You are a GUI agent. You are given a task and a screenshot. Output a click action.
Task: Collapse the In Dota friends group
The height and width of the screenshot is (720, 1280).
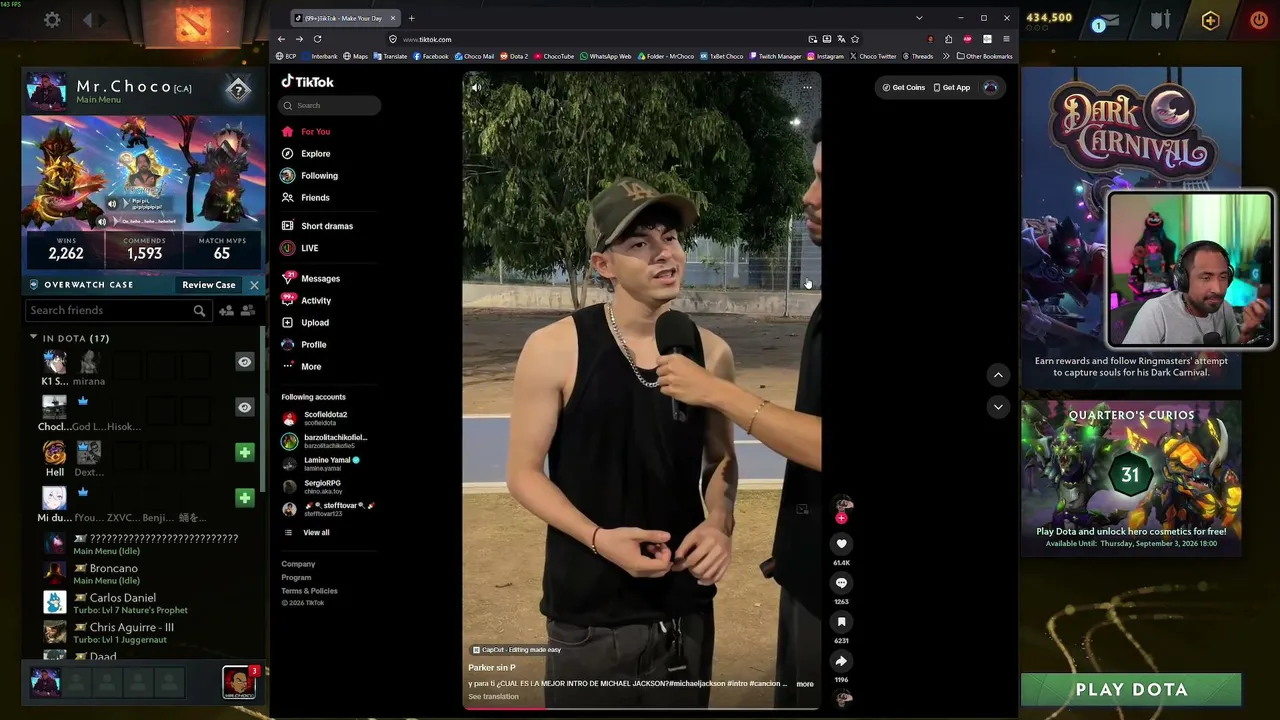[33, 338]
